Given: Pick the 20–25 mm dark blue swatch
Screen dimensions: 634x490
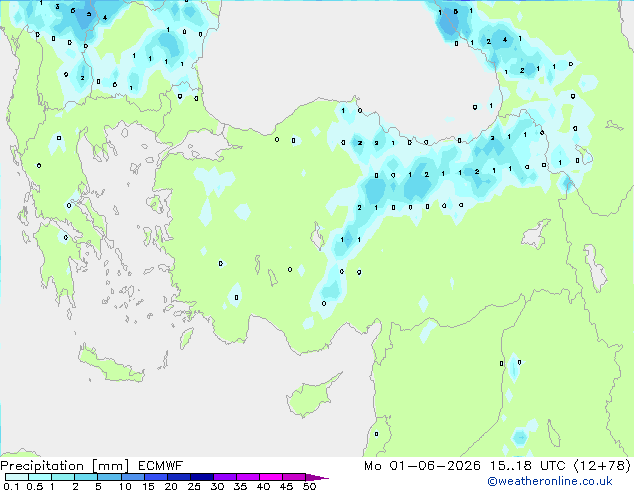Looking at the screenshot, I should coord(179,477).
